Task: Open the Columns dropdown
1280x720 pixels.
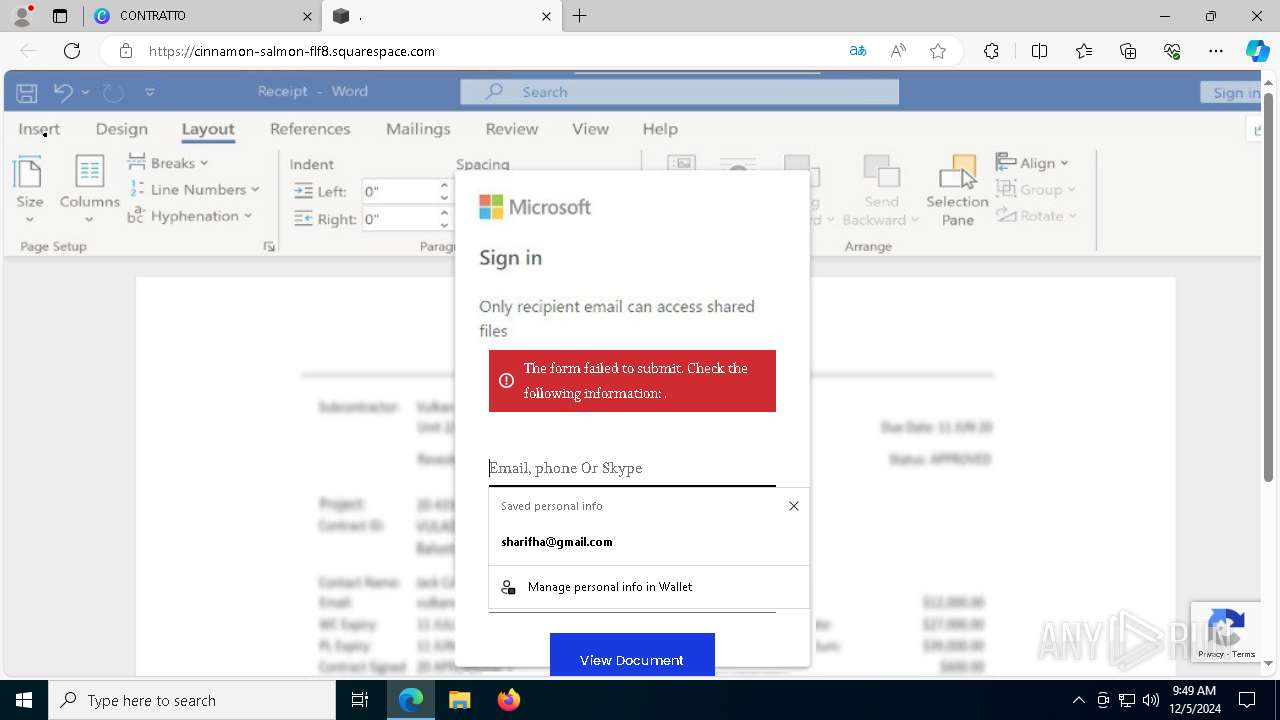Action: tap(90, 190)
